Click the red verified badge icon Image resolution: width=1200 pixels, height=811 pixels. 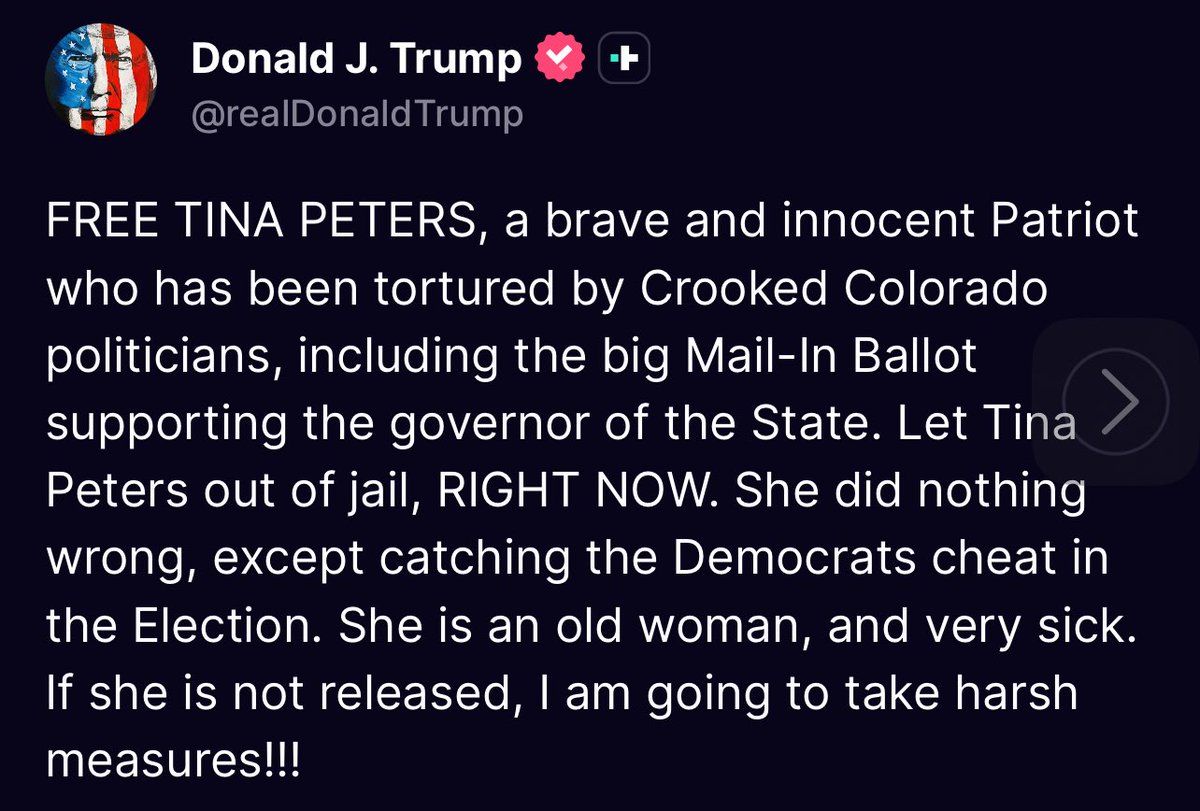point(562,62)
